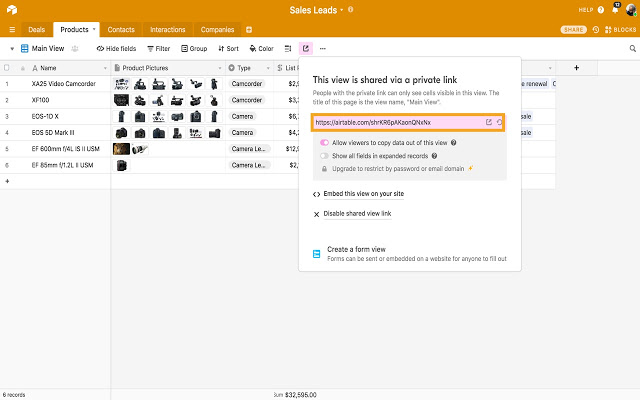Click the Share view icon in toolbar
Viewport: 640px width, 400px height.
[x=306, y=48]
